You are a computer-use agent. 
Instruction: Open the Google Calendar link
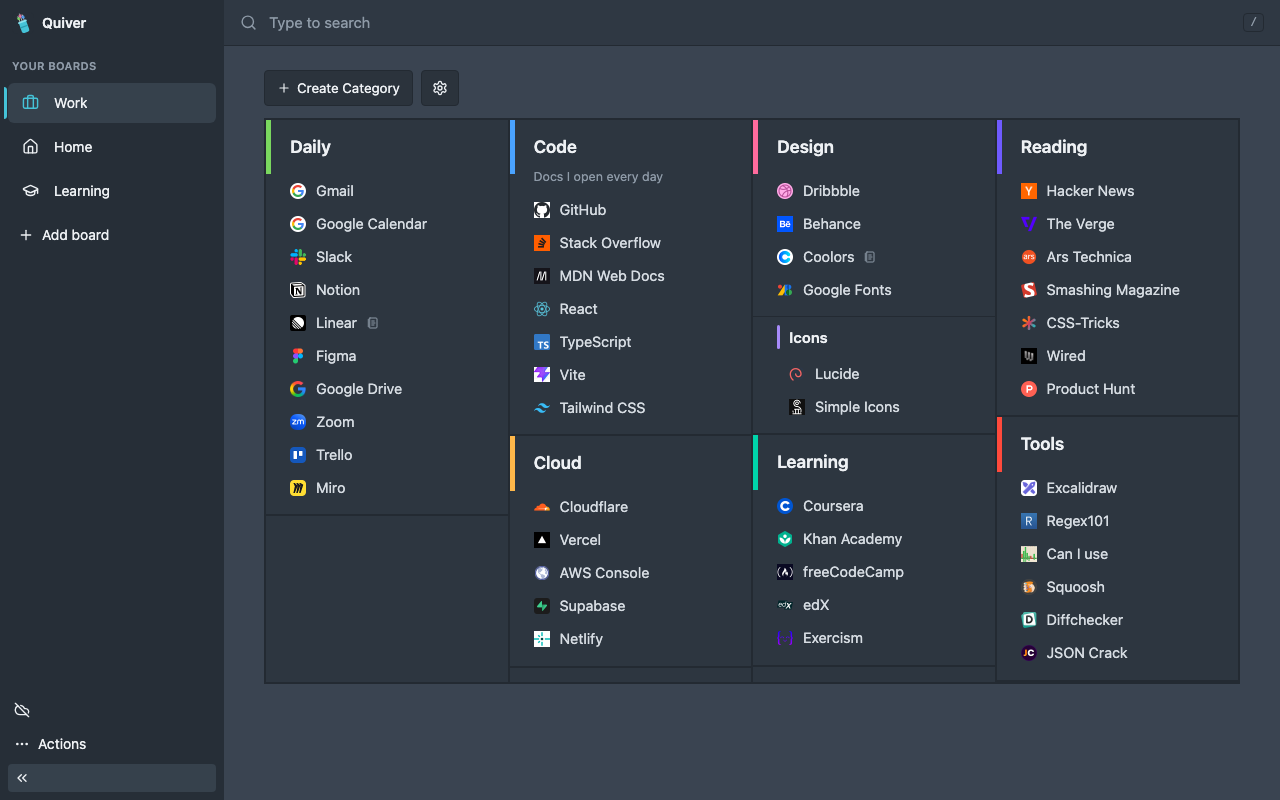coord(371,224)
